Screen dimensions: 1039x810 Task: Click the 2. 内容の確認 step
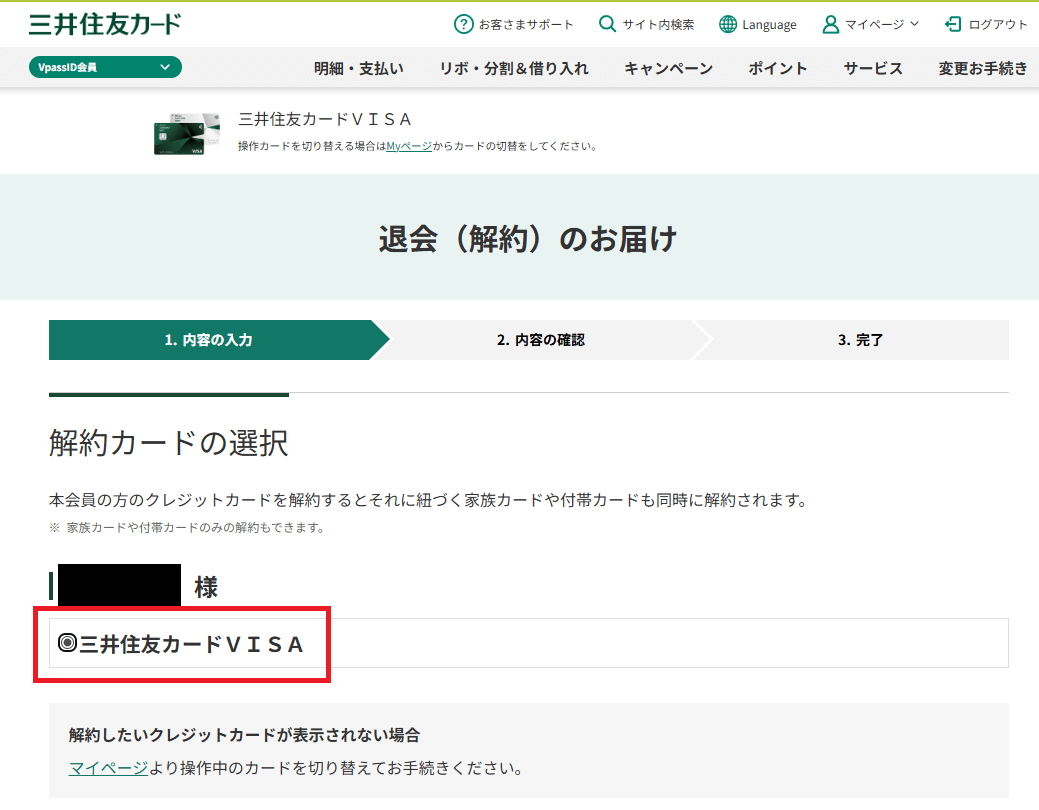(x=540, y=340)
